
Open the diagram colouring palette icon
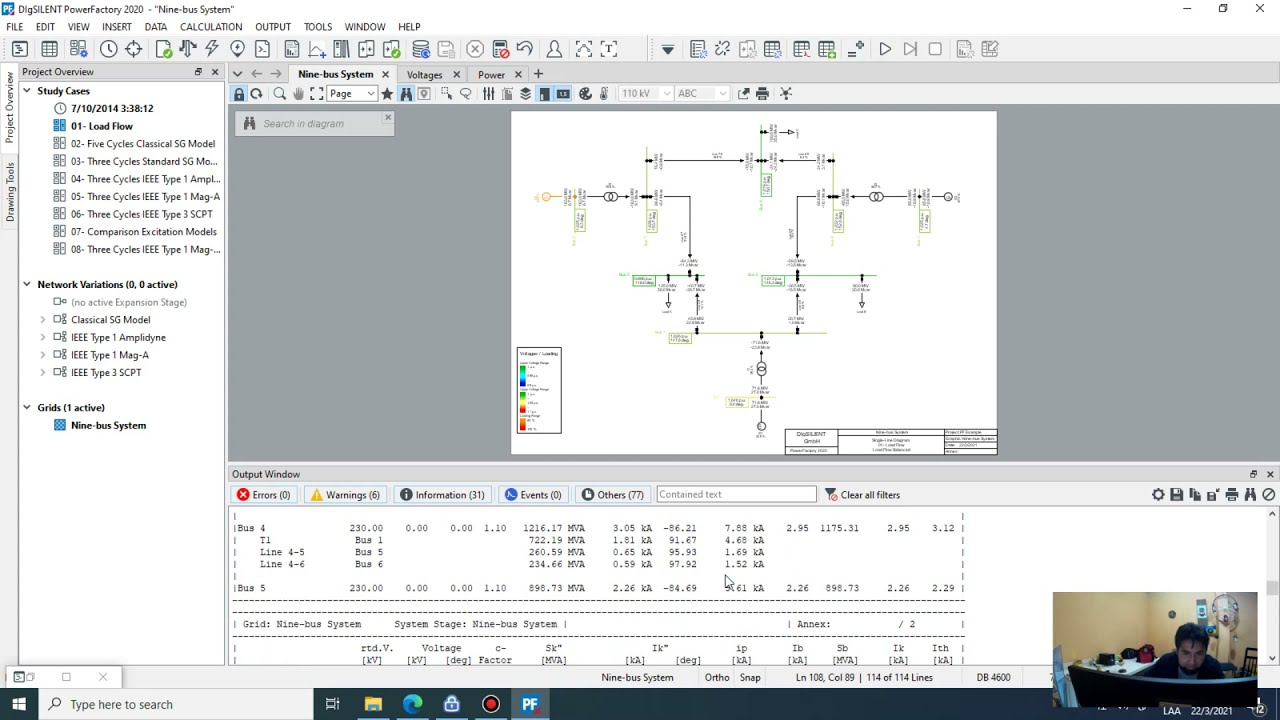click(x=585, y=94)
